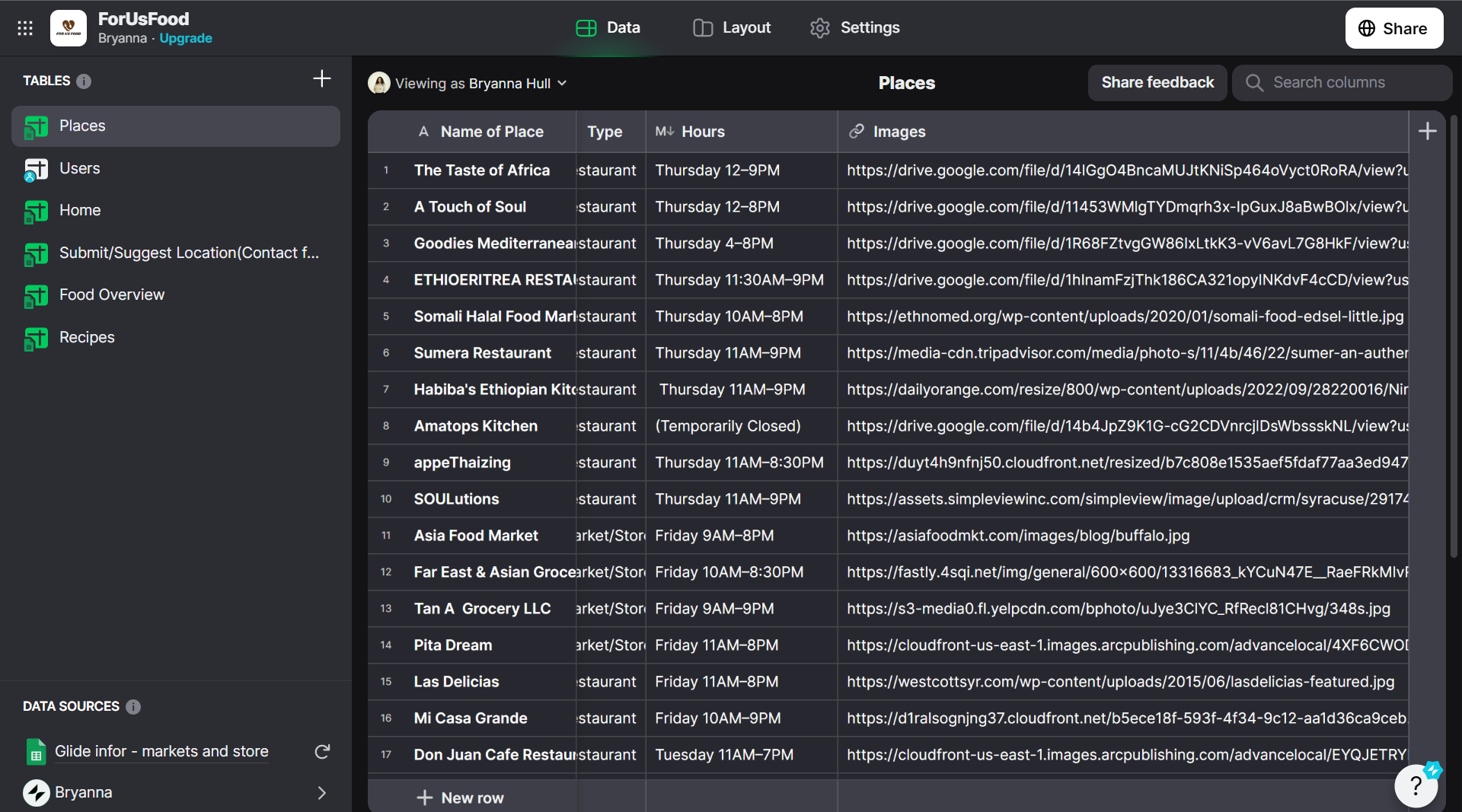Add a new table with plus icon
Image resolution: width=1462 pixels, height=812 pixels.
322,78
